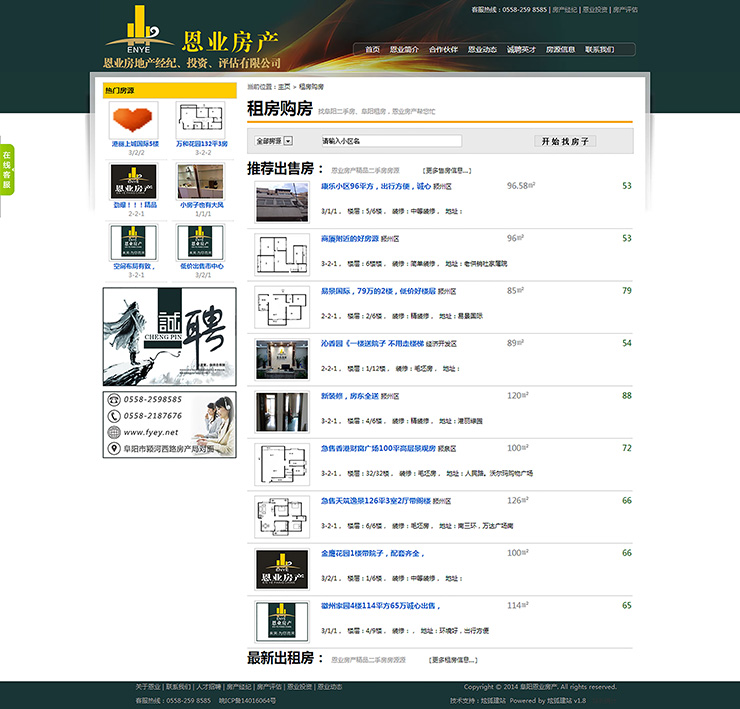Viewport: 740px width, 709px height.
Task: Click the location pin icon by address
Action: tap(114, 448)
